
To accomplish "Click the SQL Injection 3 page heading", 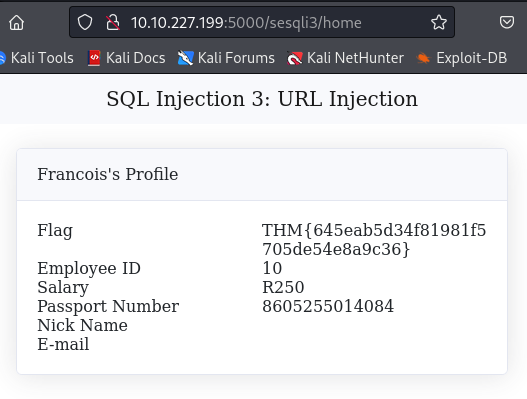I will tap(262, 99).
